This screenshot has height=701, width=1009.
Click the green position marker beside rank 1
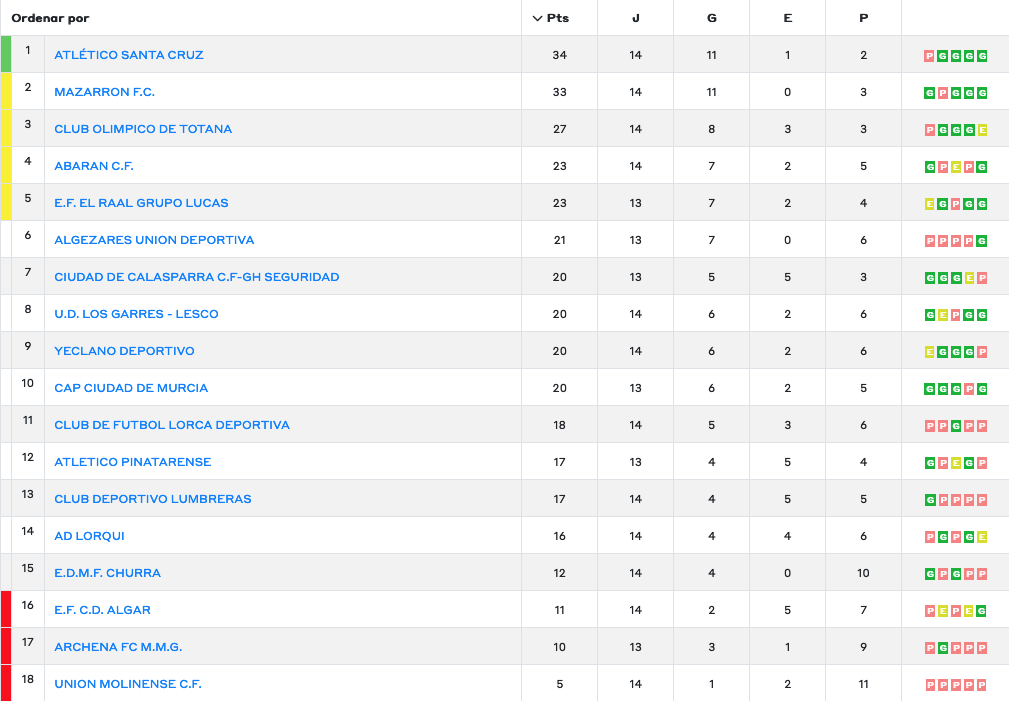pos(6,54)
